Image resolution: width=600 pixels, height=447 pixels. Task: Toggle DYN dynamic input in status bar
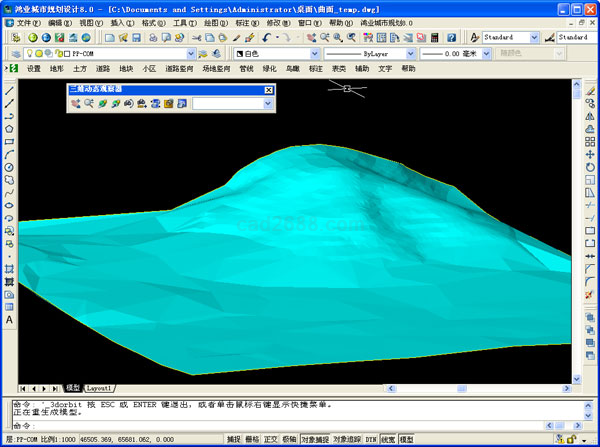[x=370, y=439]
